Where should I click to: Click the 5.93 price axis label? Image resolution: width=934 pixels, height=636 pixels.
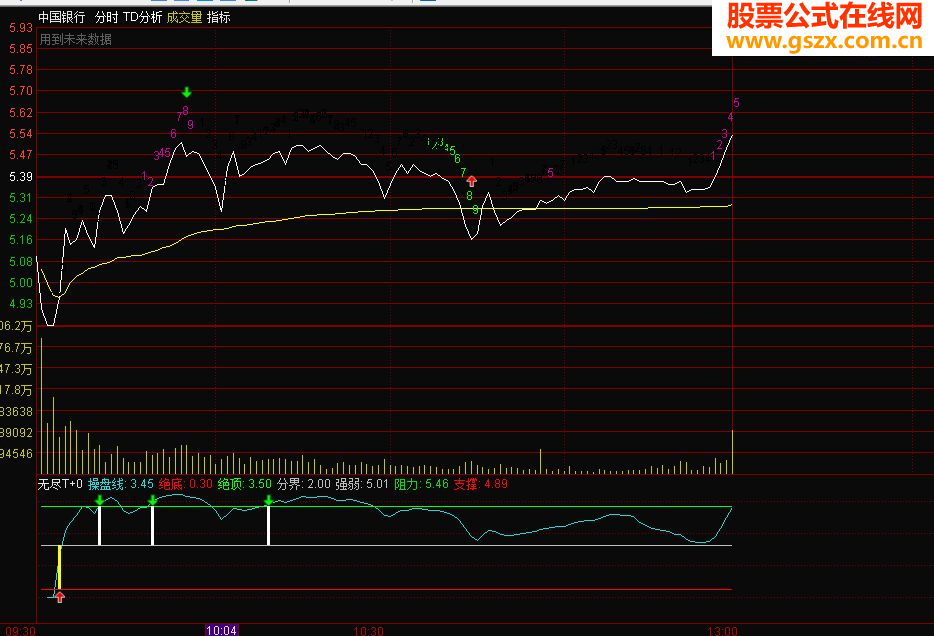click(x=21, y=27)
